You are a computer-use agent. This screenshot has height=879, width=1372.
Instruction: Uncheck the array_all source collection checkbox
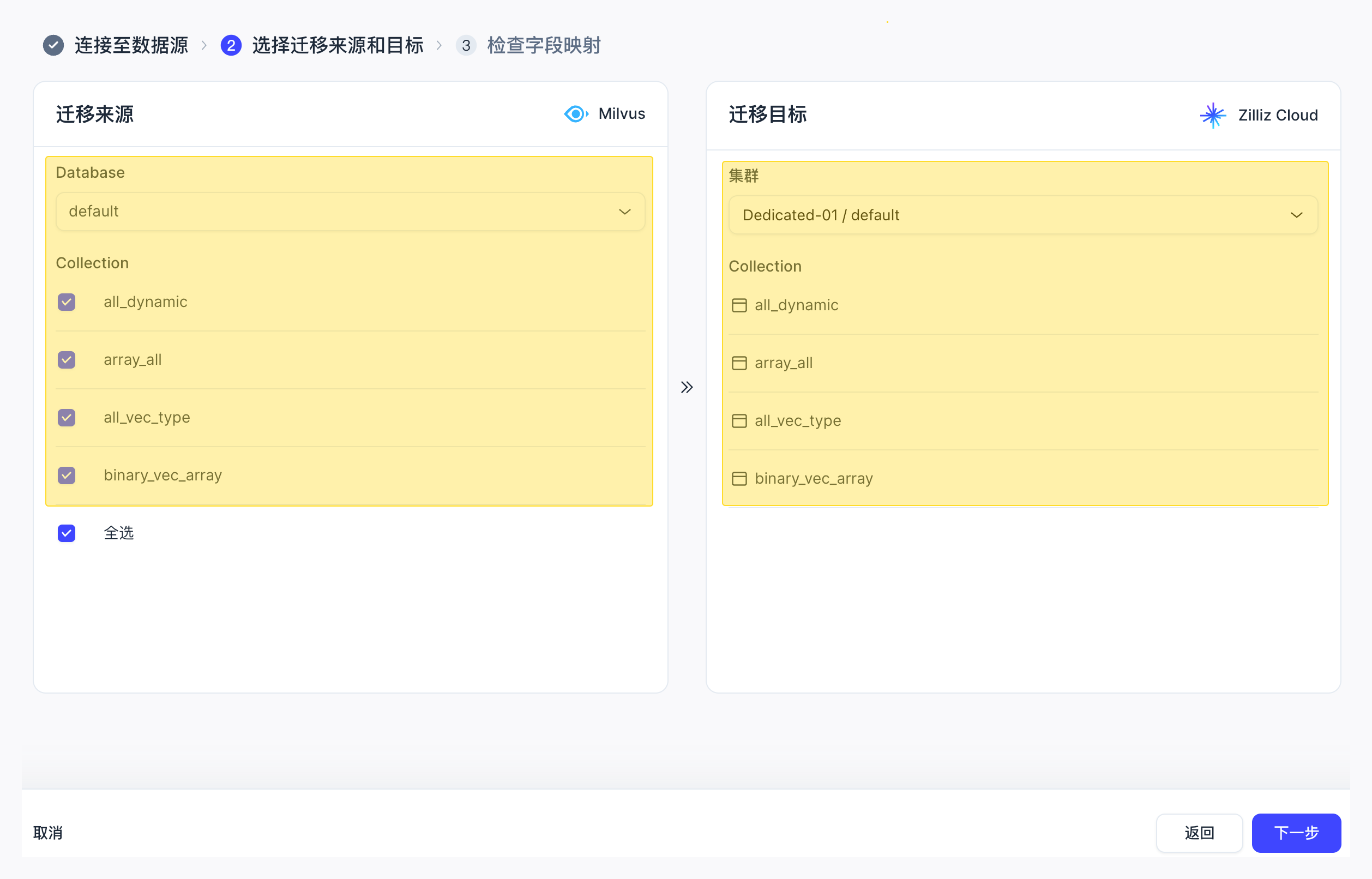pos(67,359)
